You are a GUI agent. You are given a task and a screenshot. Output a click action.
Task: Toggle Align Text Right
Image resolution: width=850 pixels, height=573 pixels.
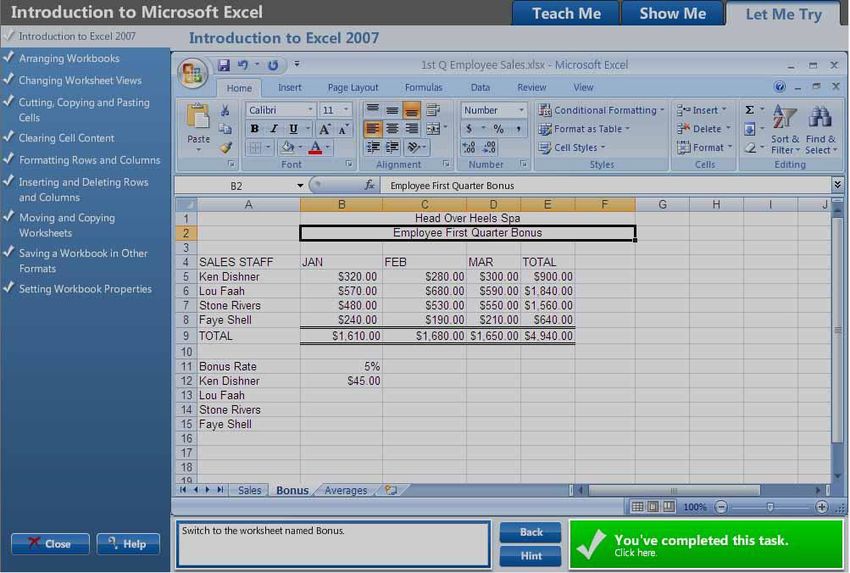[411, 129]
